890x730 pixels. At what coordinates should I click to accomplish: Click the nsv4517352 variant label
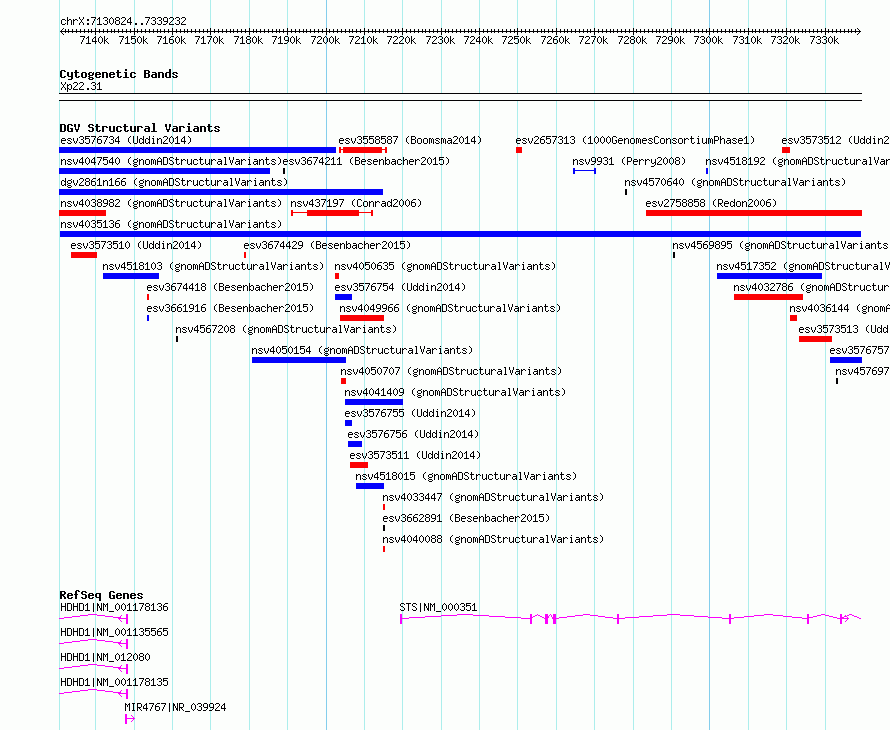point(803,266)
